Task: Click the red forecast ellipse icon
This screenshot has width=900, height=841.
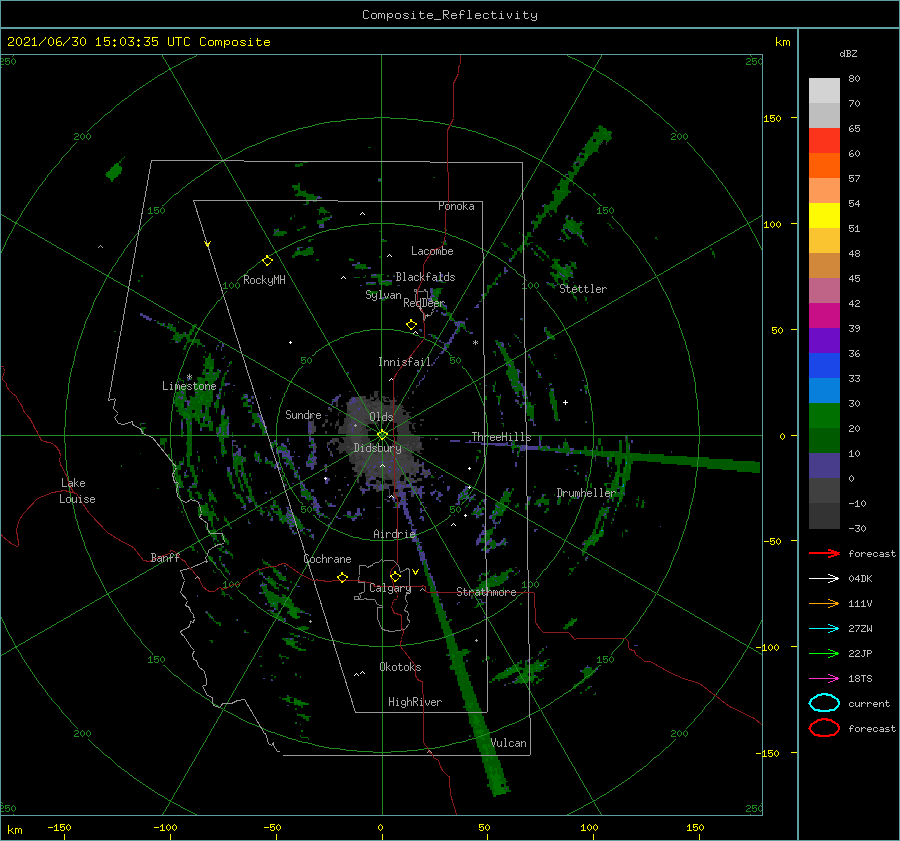Action: 824,728
